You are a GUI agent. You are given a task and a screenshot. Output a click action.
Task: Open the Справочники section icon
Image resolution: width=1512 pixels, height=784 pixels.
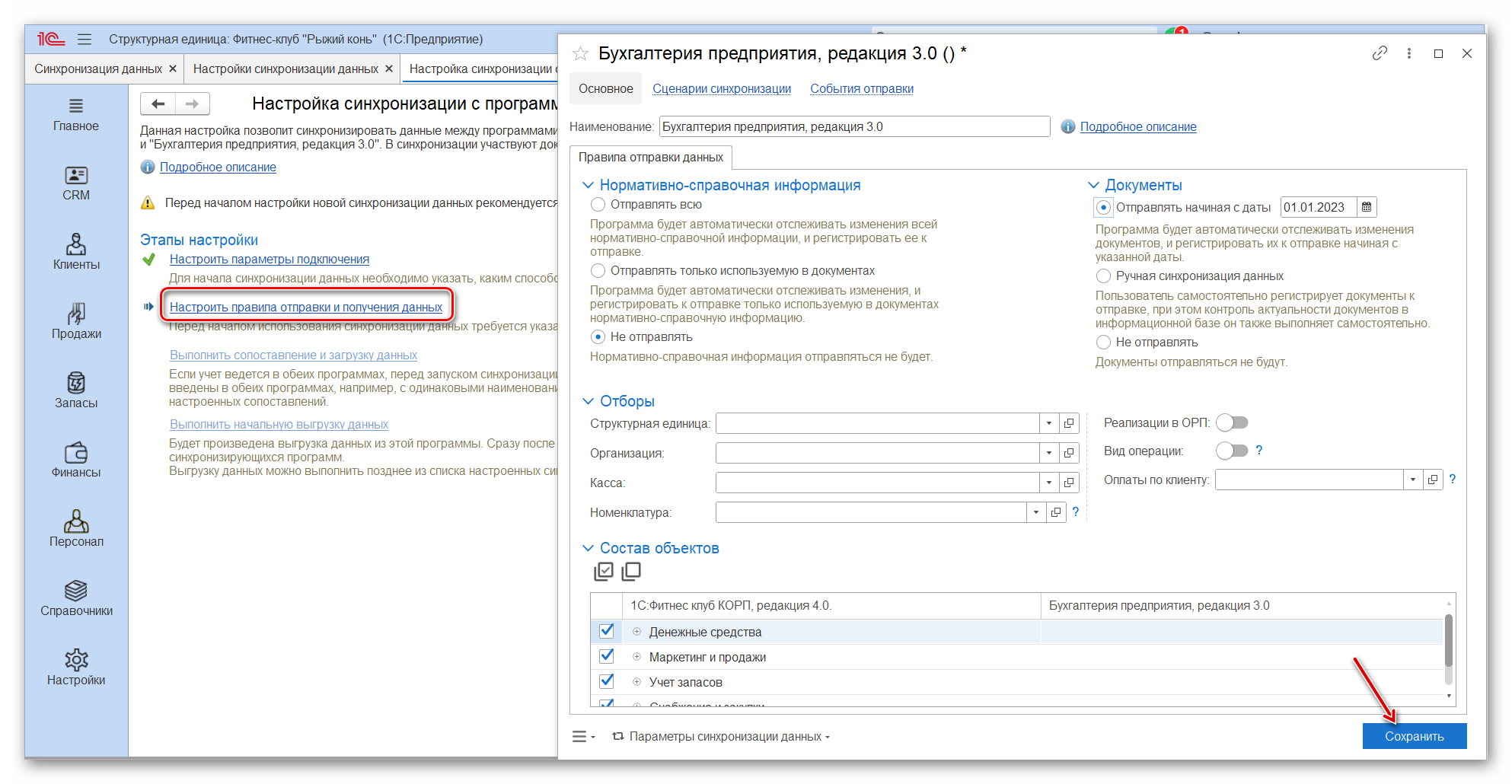76,591
